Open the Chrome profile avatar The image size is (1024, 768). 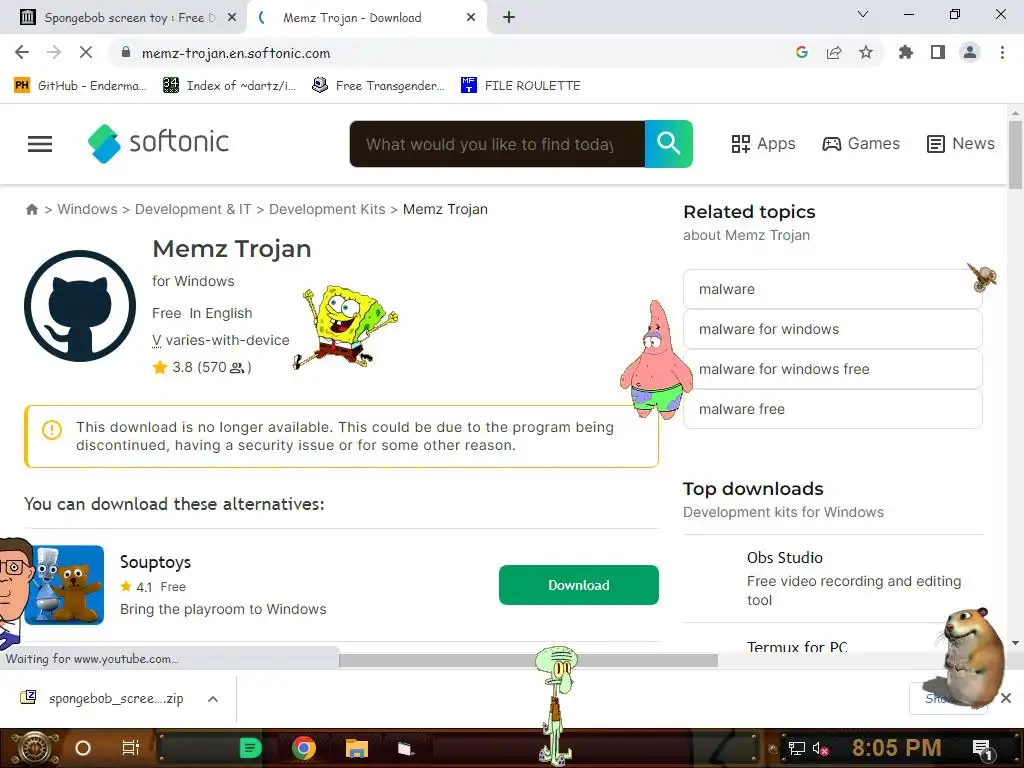(x=970, y=52)
